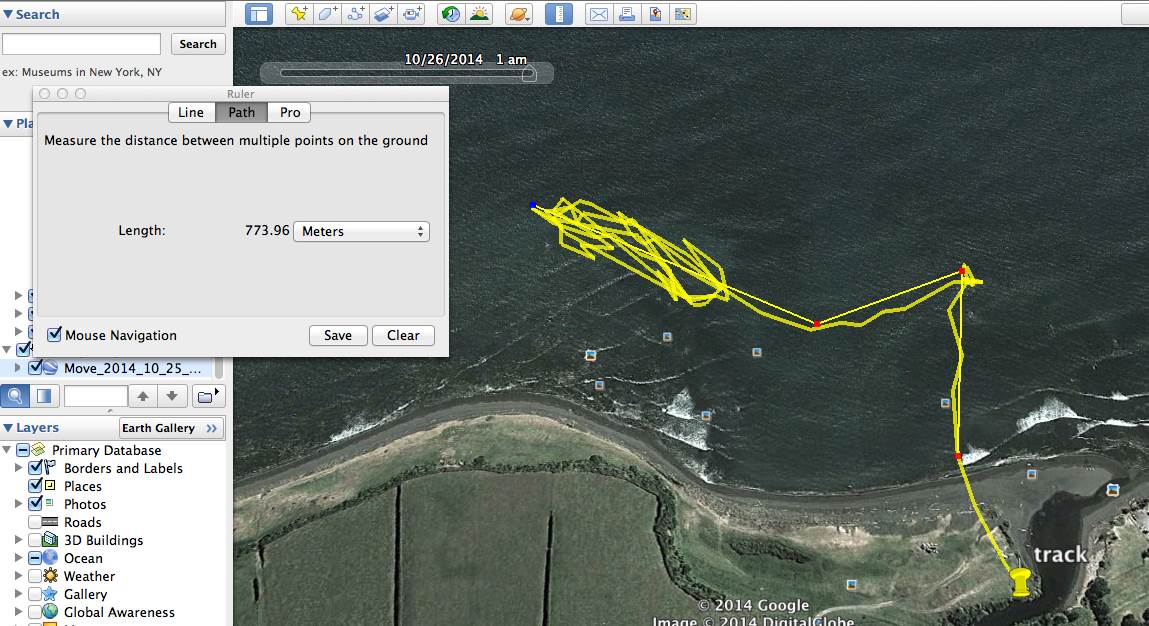The width and height of the screenshot is (1149, 626).
Task: Click the Ruler tool in toolbar
Action: pyautogui.click(x=558, y=14)
